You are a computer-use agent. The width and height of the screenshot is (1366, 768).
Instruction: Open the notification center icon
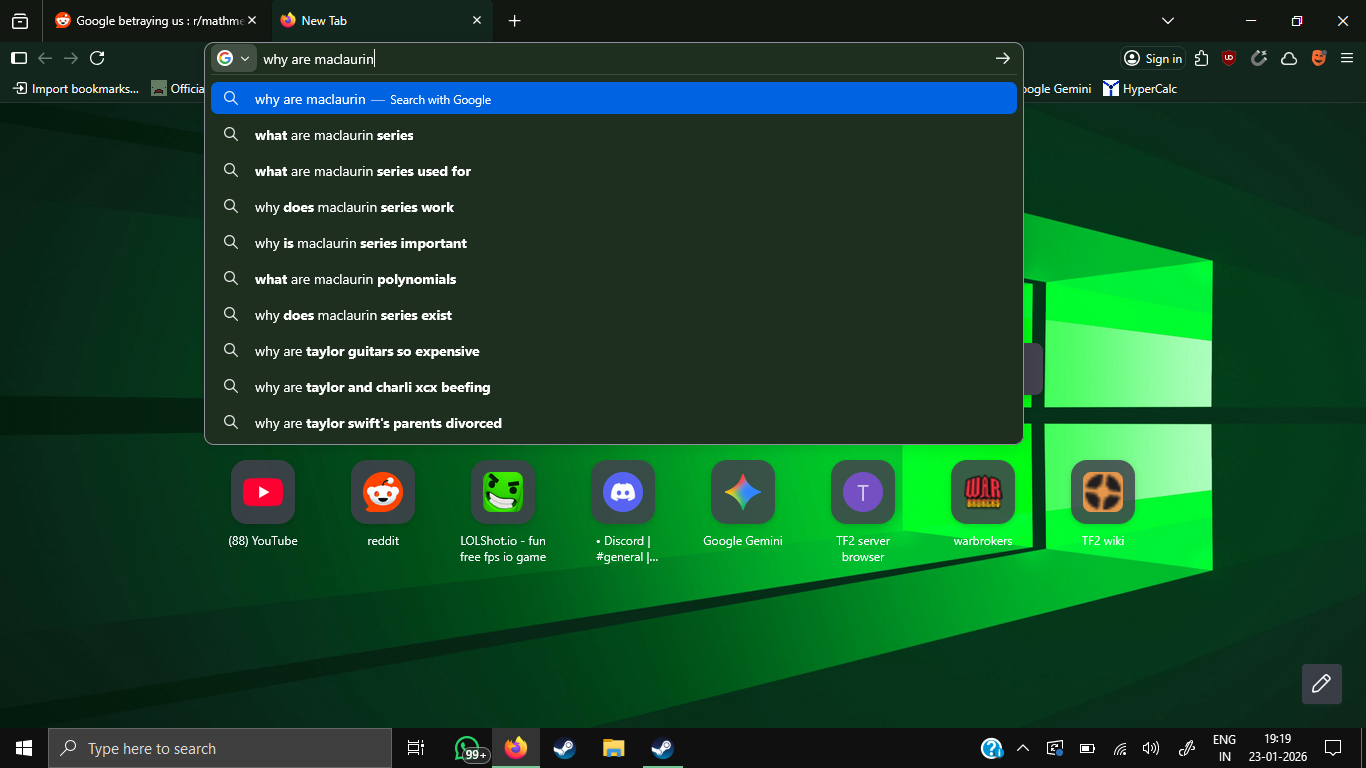1332,748
